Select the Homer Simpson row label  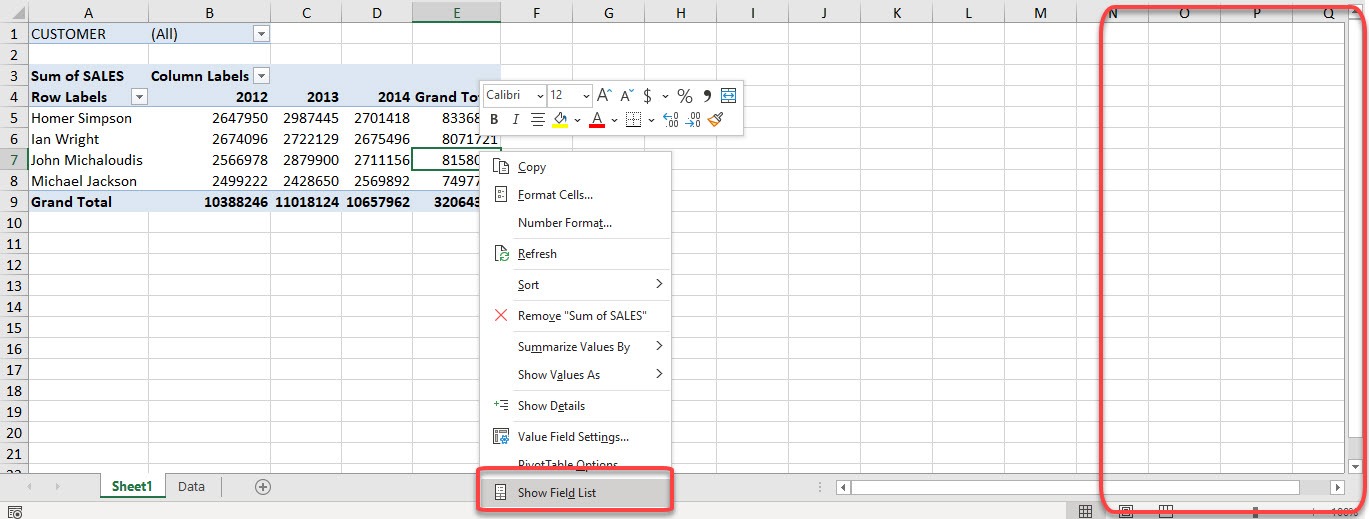[x=89, y=118]
